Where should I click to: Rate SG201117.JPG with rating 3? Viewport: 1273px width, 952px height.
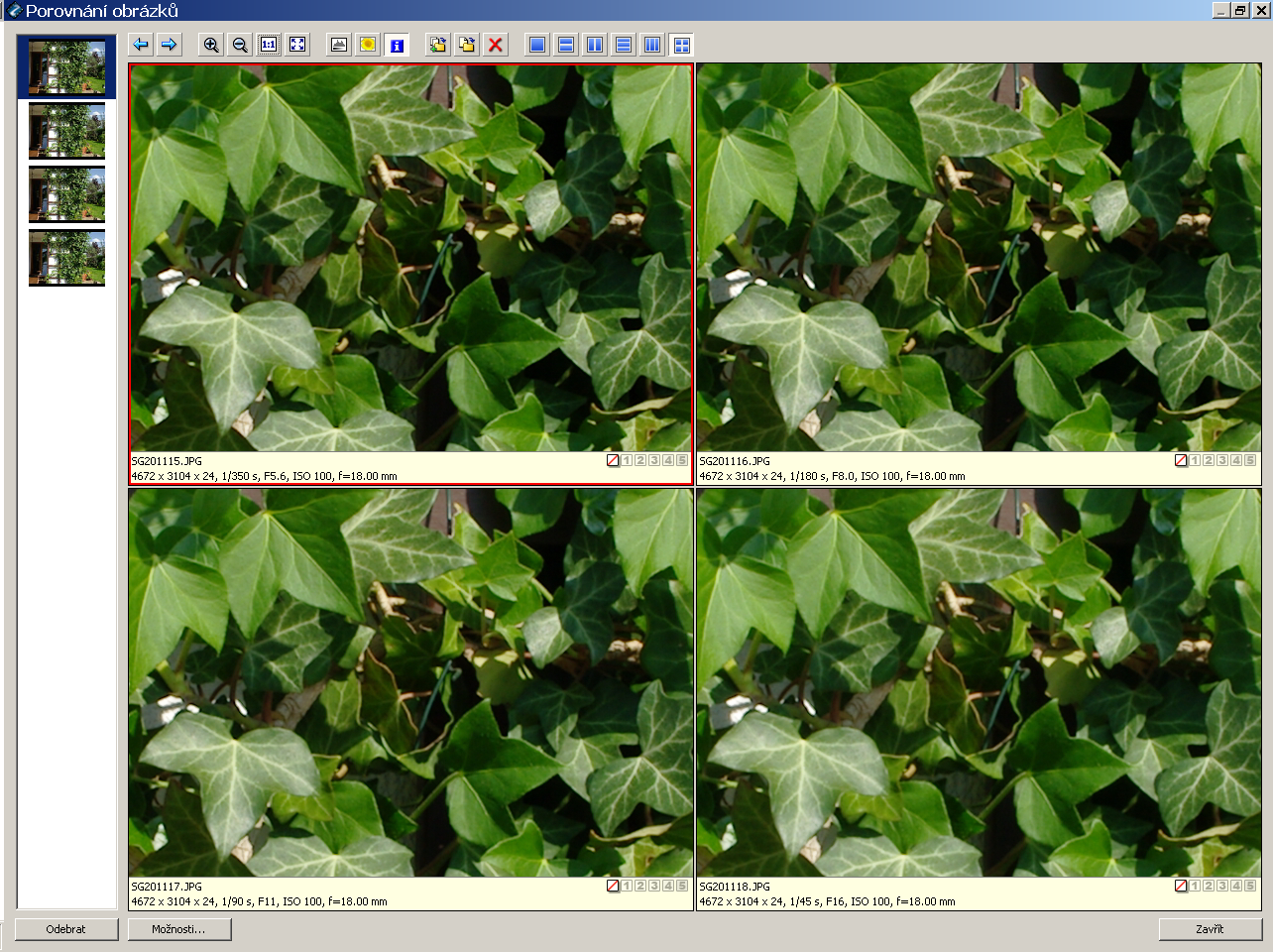click(654, 886)
